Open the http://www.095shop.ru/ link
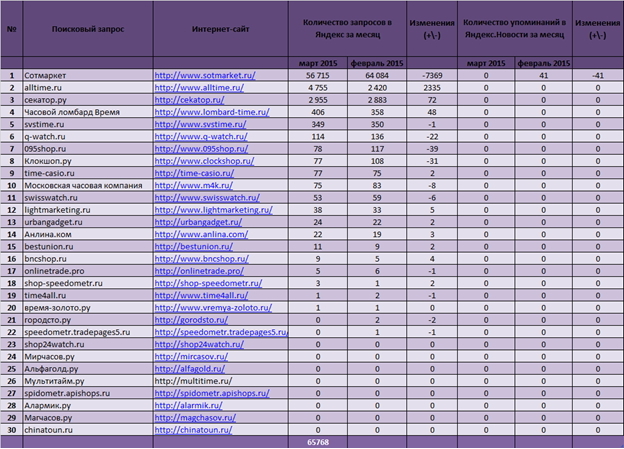 tap(201, 149)
